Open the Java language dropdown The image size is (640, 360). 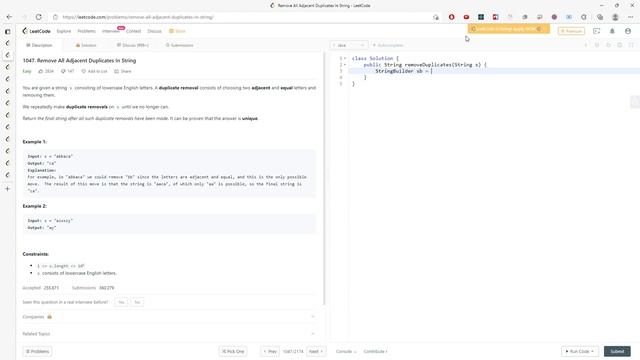(x=349, y=45)
